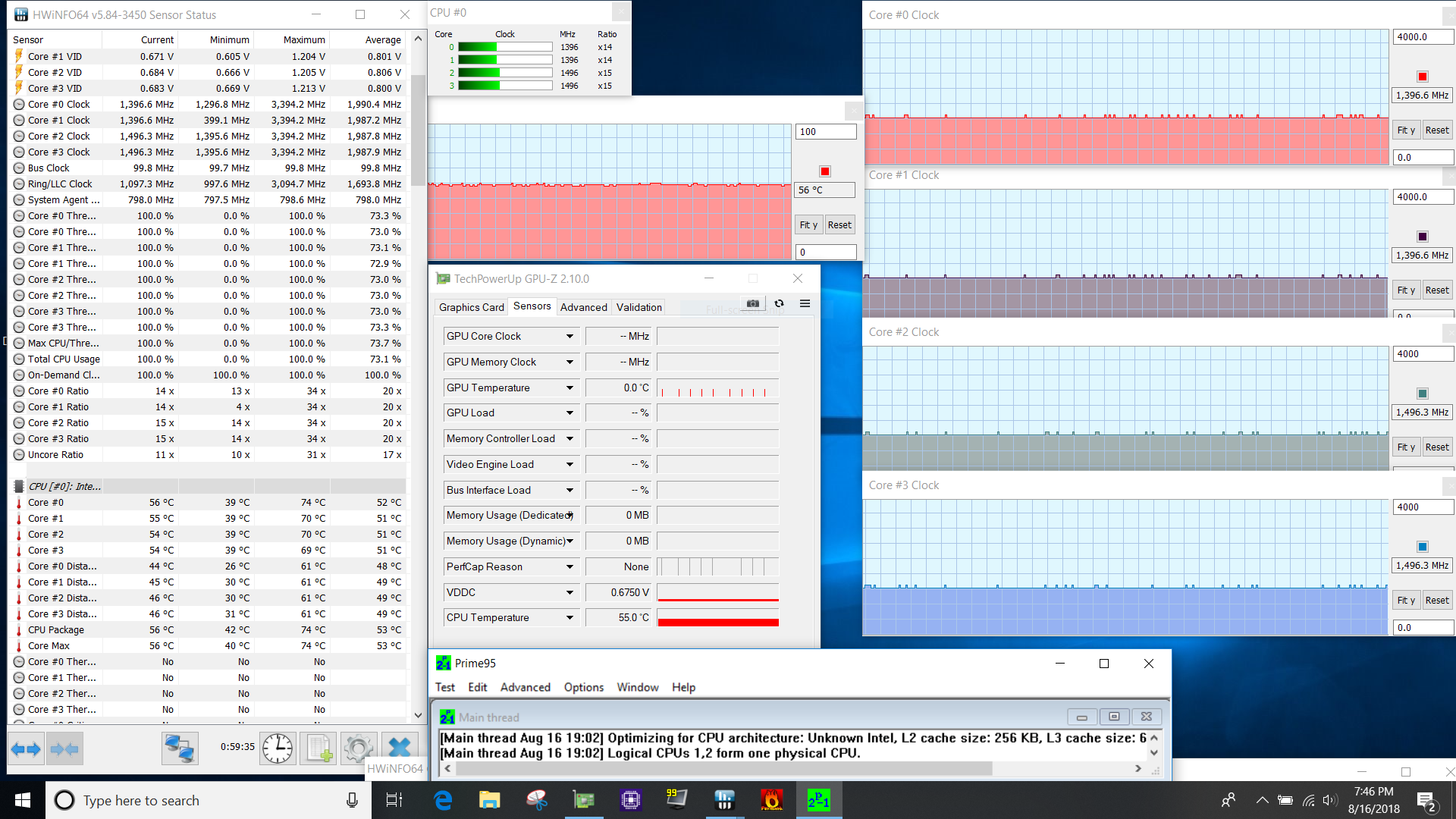Expand the Bus Interface Load dropdown
The width and height of the screenshot is (1456, 819).
tap(570, 490)
